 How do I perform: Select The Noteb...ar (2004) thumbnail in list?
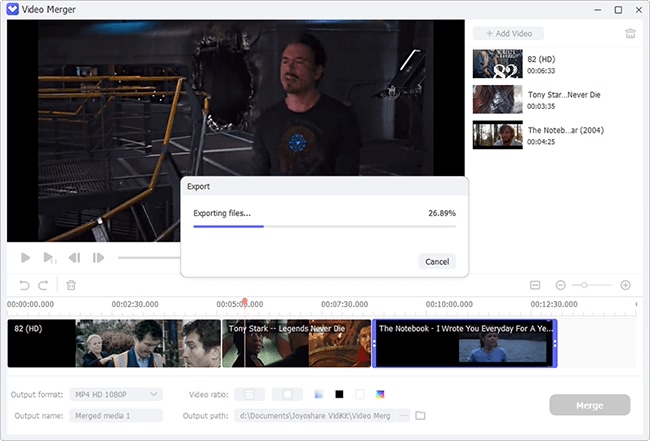(x=497, y=135)
